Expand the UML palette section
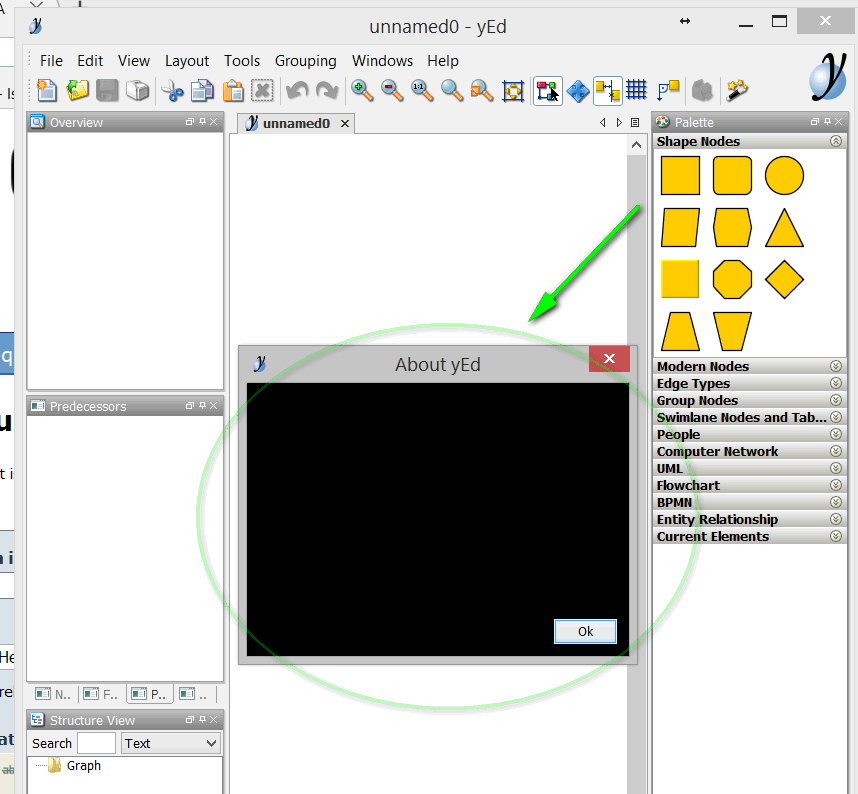This screenshot has width=858, height=794. coord(836,468)
